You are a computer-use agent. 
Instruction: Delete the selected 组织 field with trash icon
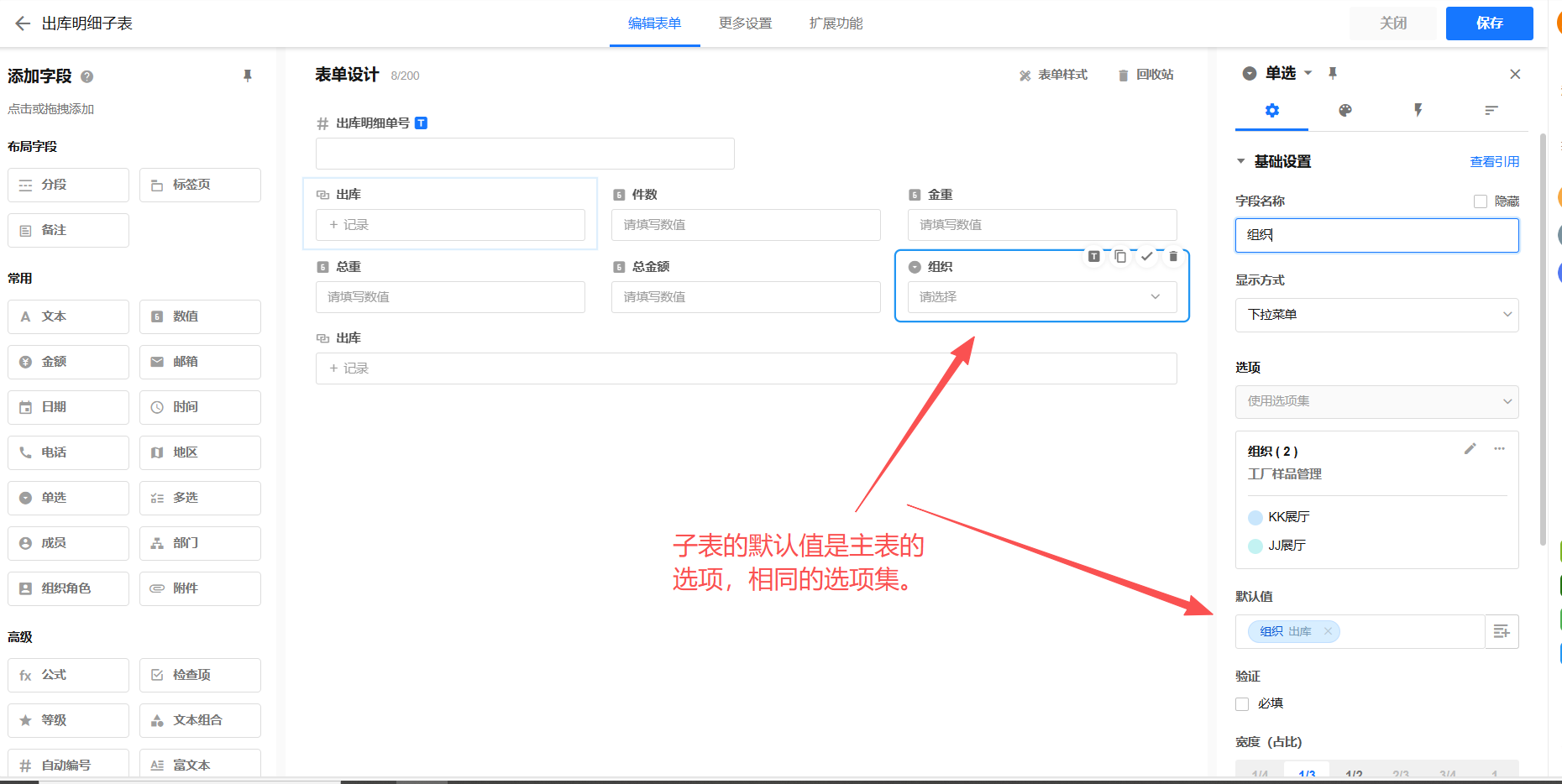coord(1173,257)
